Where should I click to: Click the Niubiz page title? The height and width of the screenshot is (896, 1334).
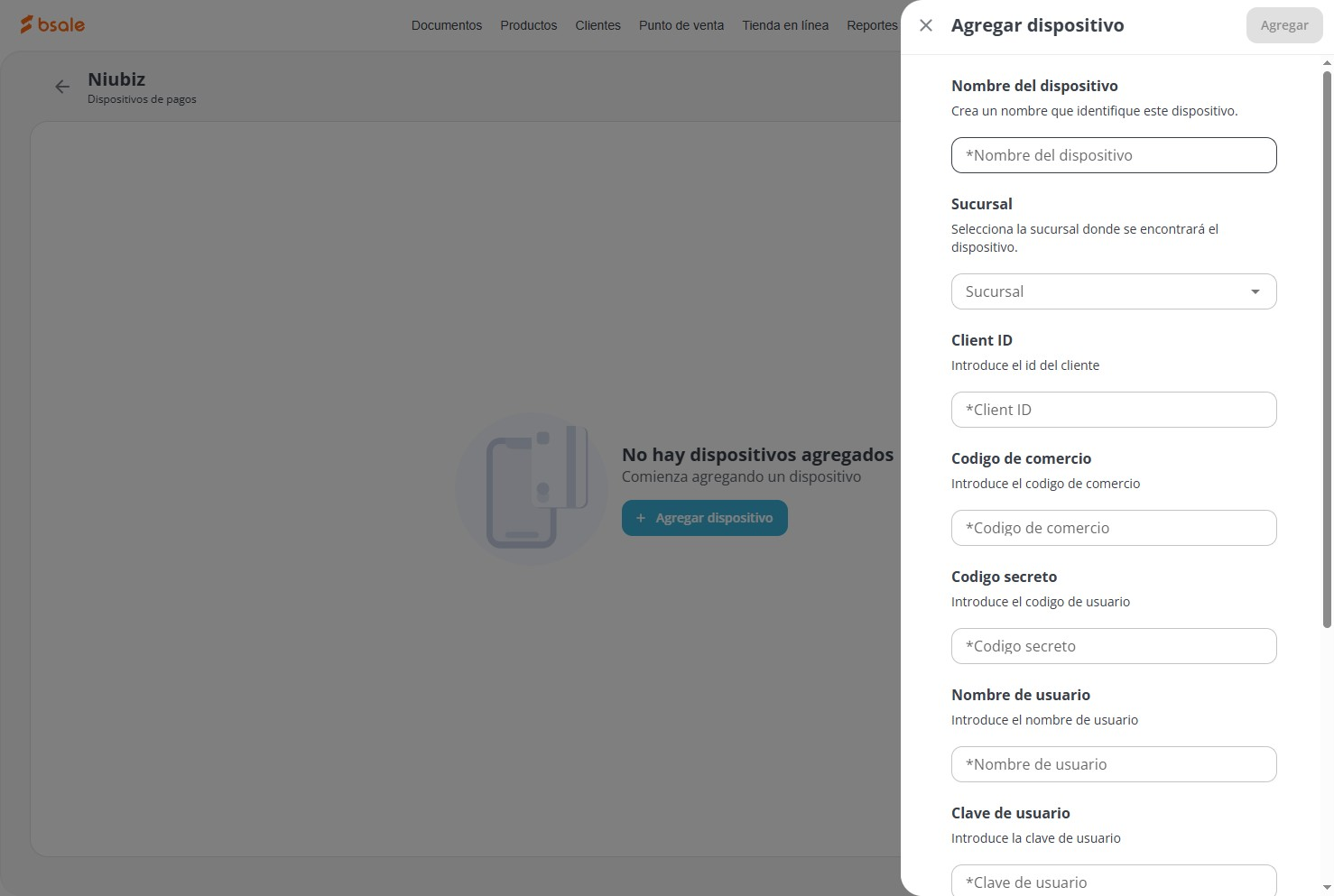click(x=116, y=79)
